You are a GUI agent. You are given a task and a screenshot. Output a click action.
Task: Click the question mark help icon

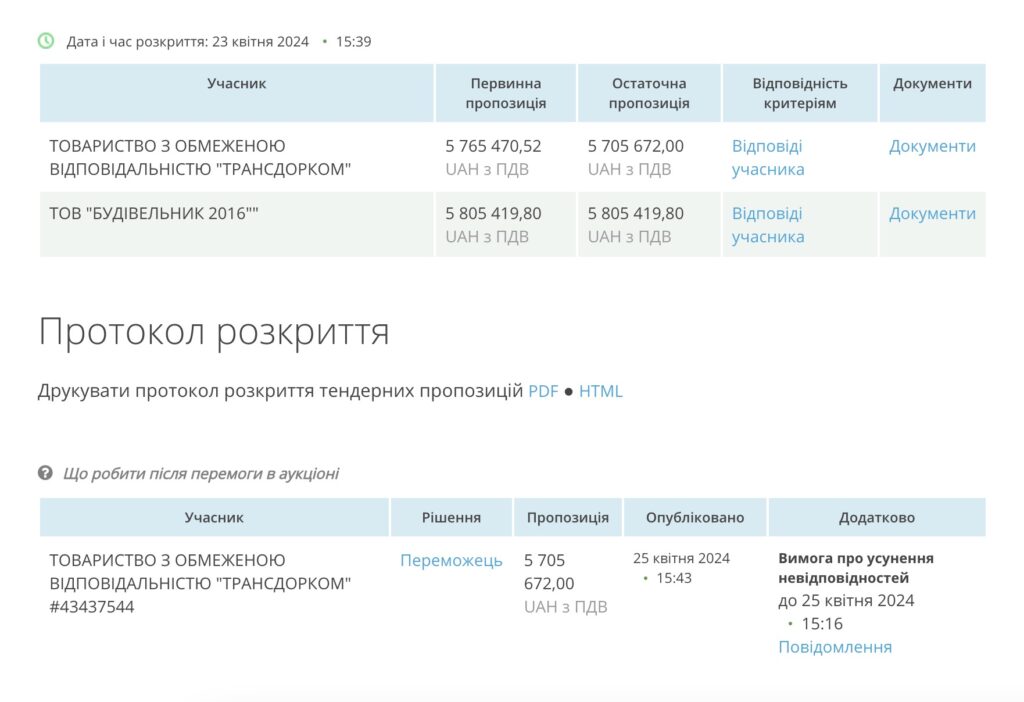click(44, 473)
